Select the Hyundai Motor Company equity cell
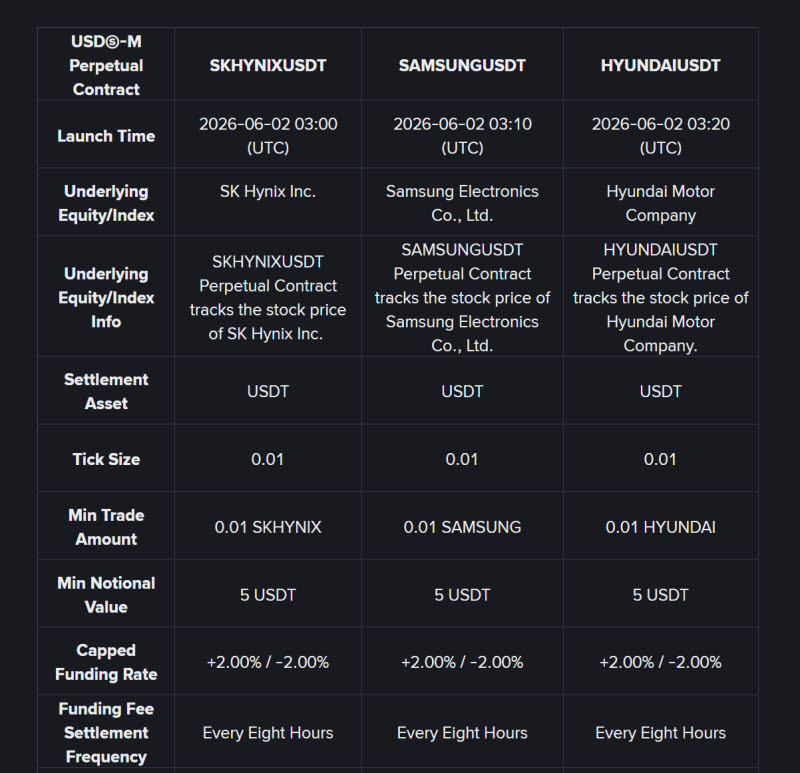The width and height of the screenshot is (800, 773). pos(661,203)
